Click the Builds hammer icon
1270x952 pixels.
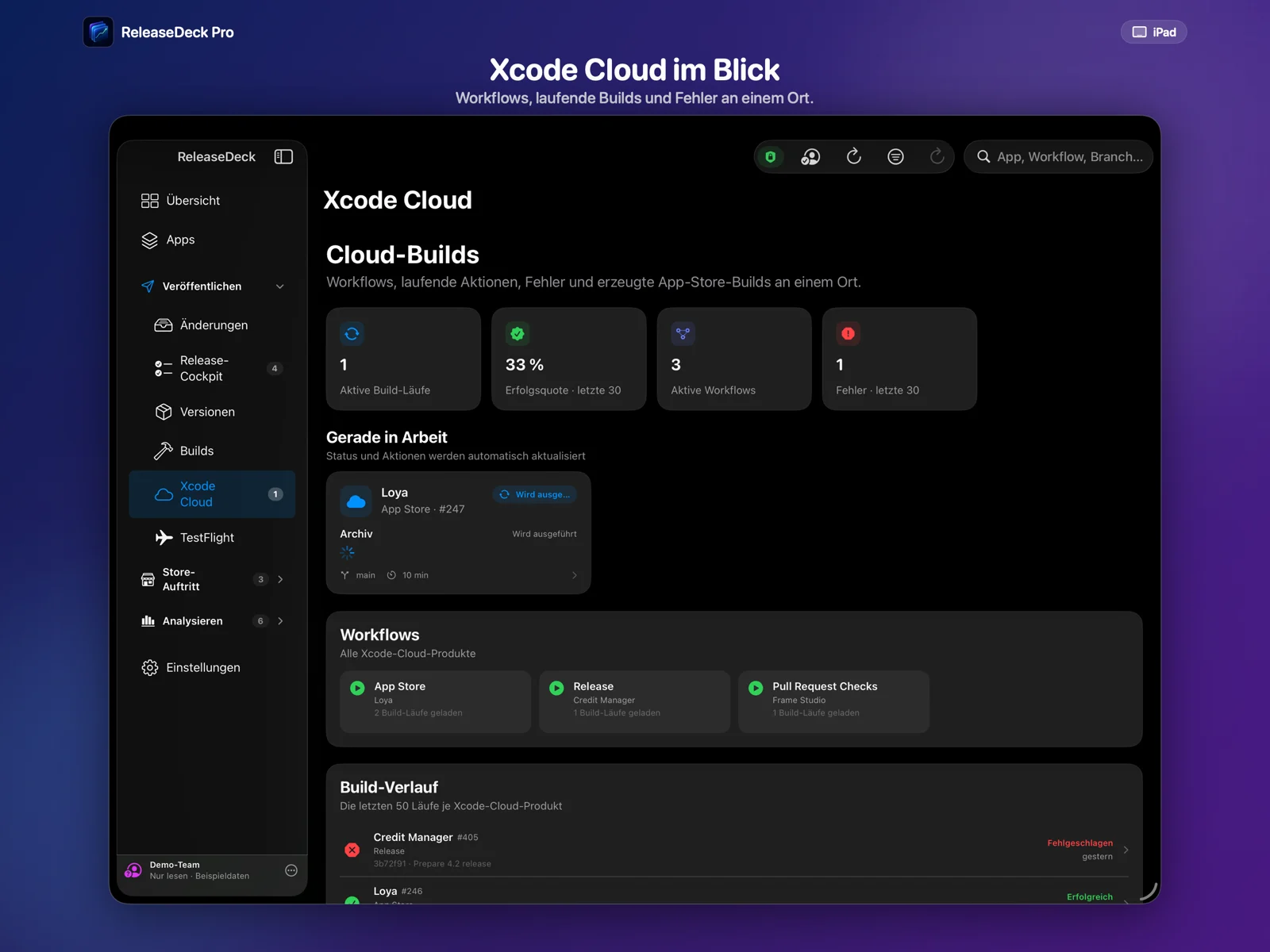164,451
